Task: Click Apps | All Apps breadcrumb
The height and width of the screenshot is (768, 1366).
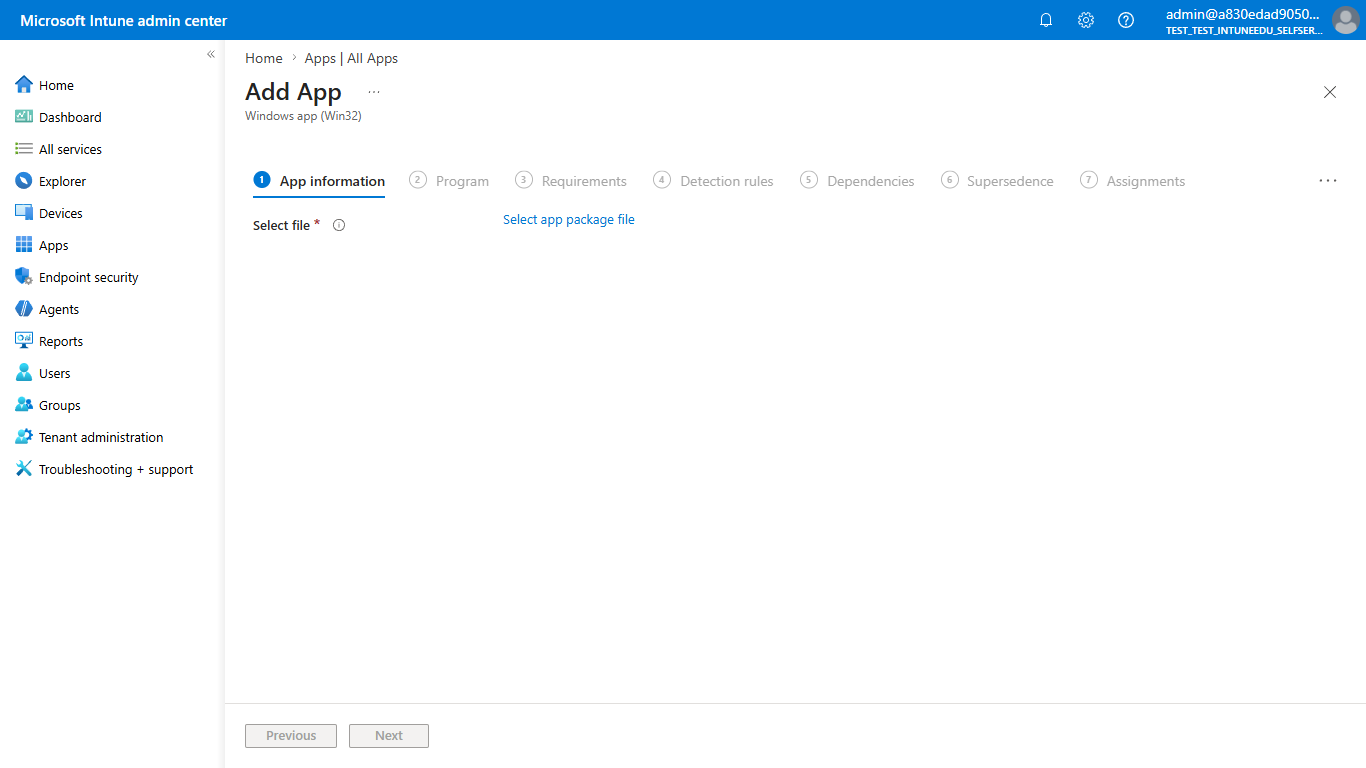Action: 351,58
